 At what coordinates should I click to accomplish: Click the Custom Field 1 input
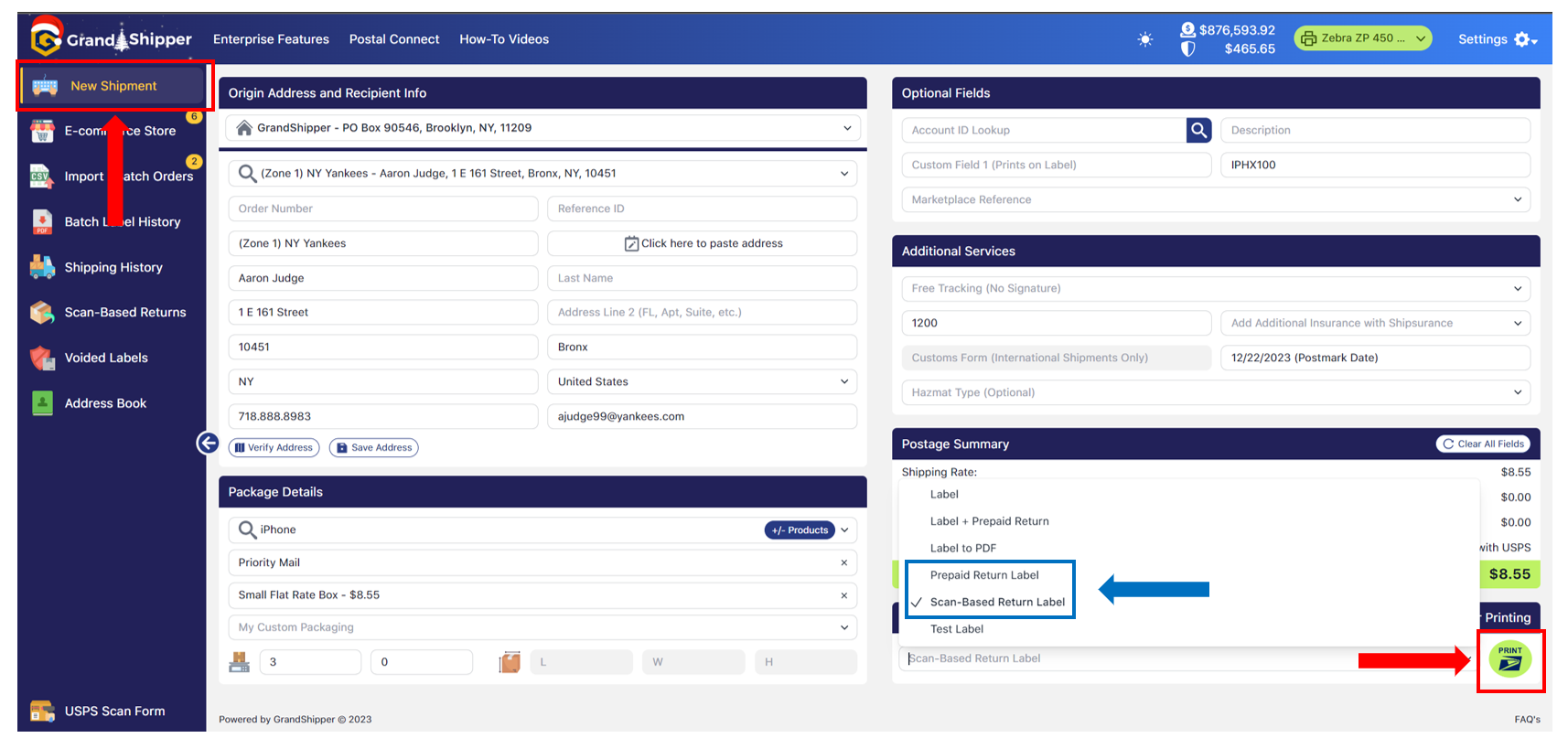1057,165
